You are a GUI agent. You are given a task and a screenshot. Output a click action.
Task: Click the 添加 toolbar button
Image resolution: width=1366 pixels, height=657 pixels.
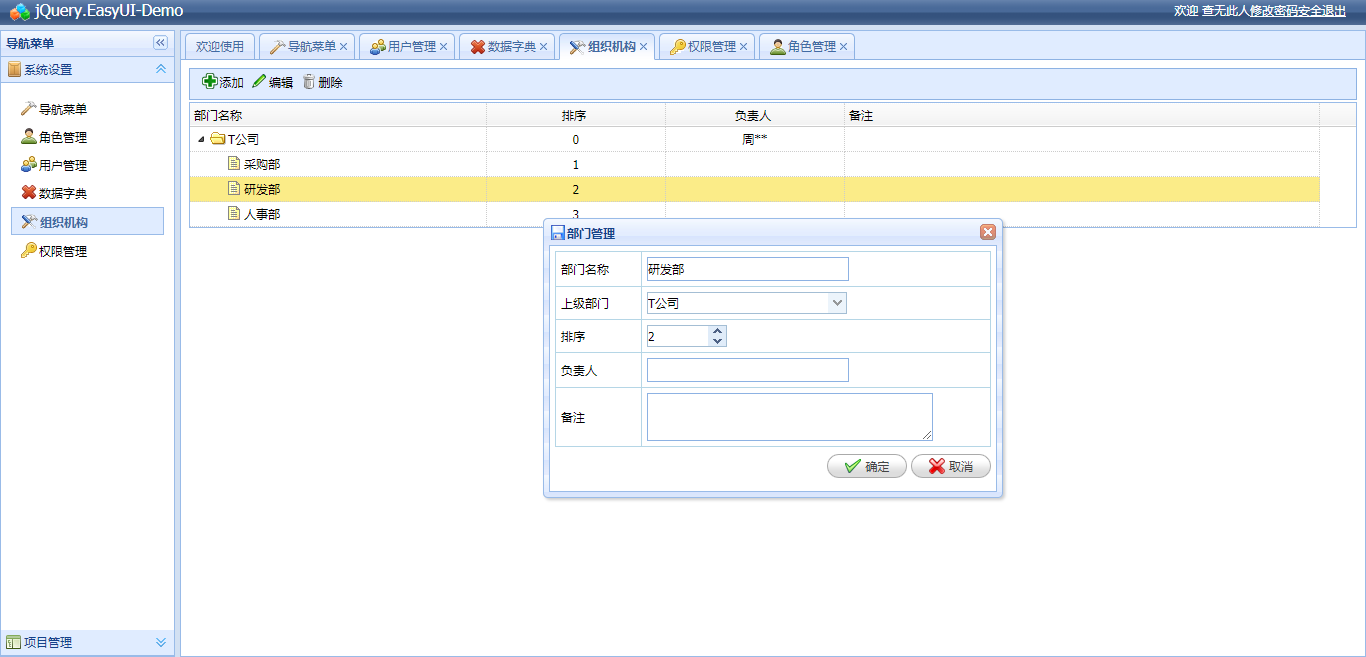223,82
